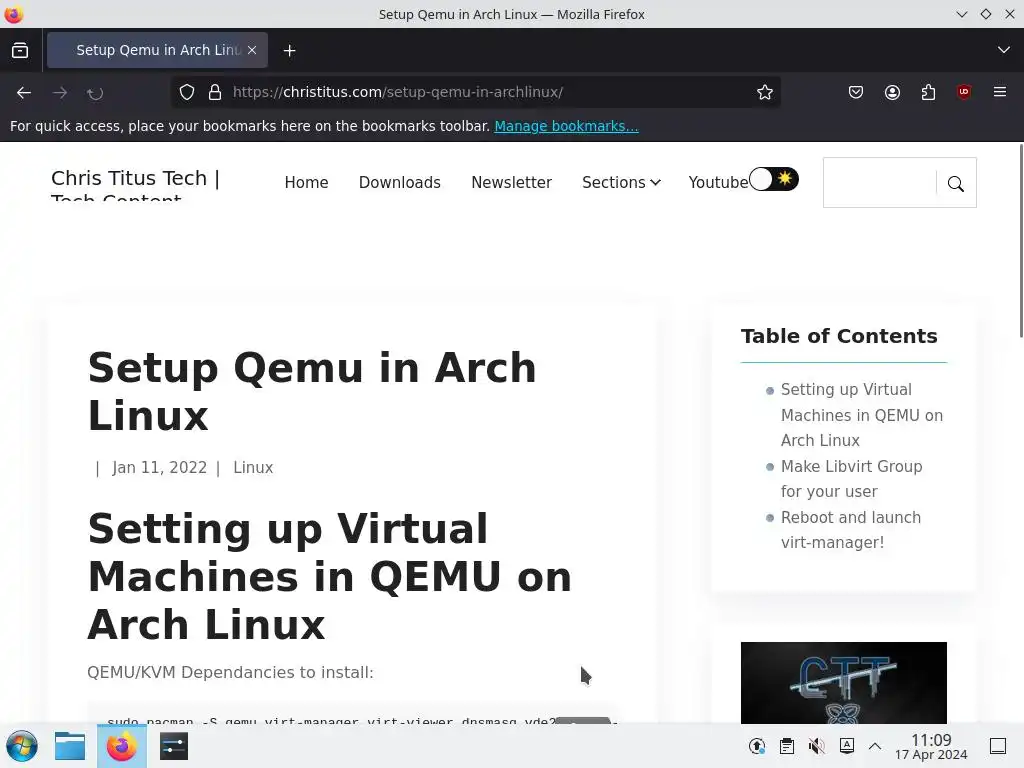Viewport: 1024px width, 768px height.
Task: Visit the Youtube nav link
Action: 718,182
